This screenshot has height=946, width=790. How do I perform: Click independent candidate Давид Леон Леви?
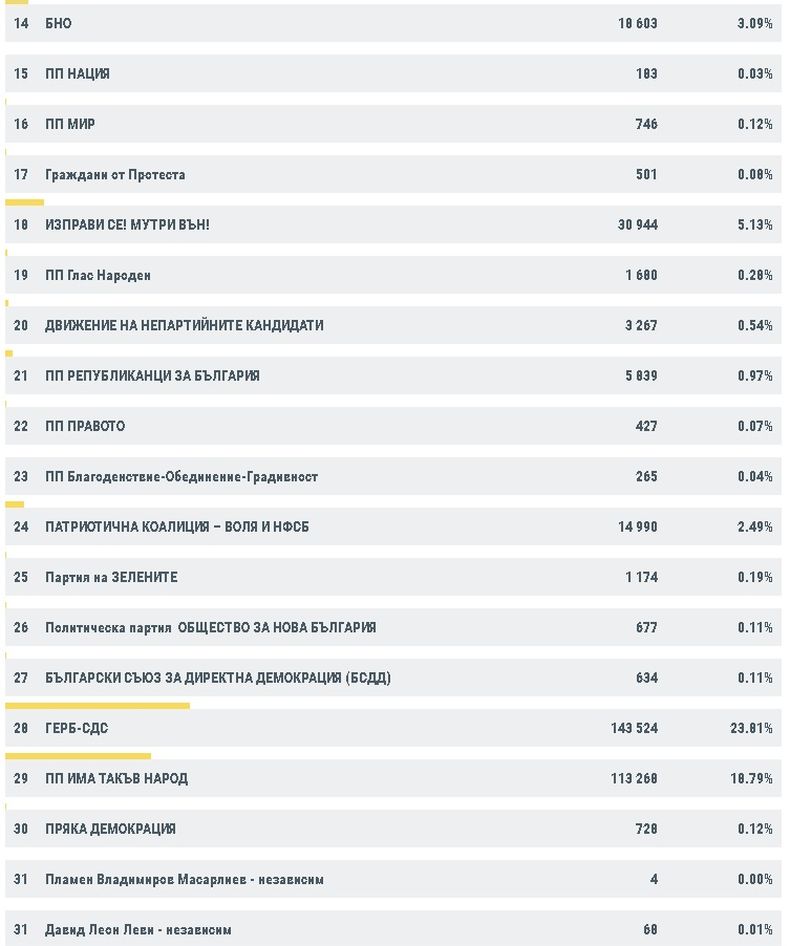click(138, 930)
